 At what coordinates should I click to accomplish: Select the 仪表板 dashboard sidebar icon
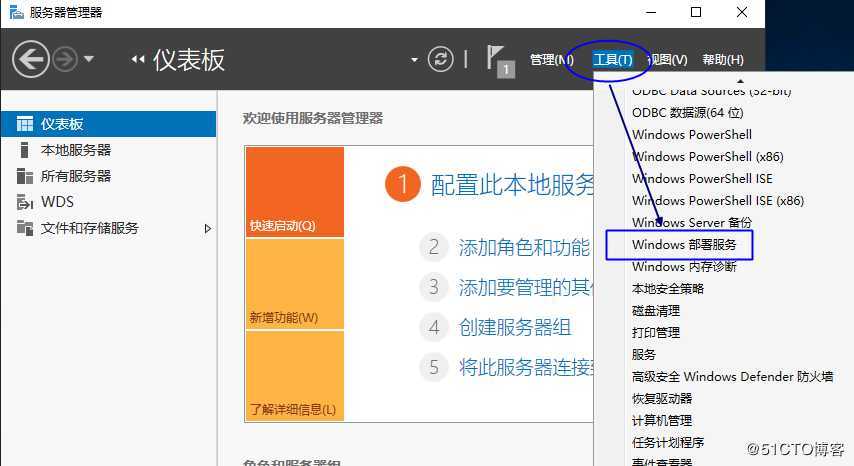click(x=25, y=124)
